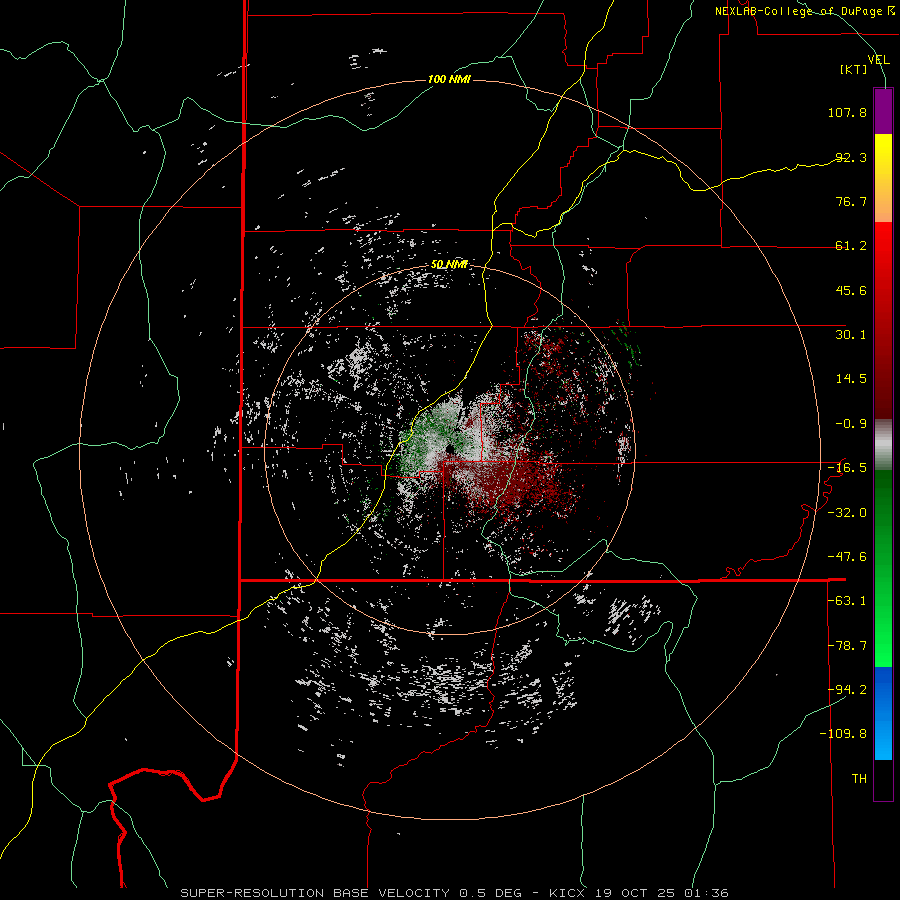Click the 76.7 velocity scale value
900x900 pixels.
coord(851,201)
